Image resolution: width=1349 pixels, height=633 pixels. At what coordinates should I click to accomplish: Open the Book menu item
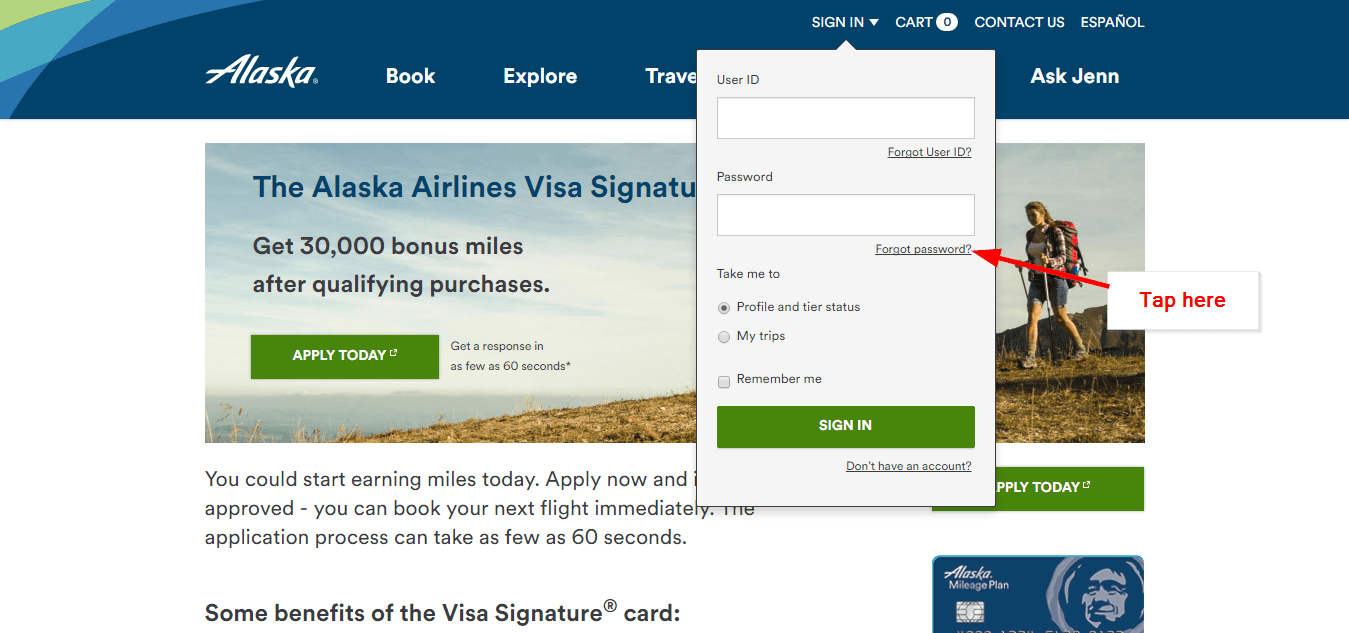tap(410, 75)
